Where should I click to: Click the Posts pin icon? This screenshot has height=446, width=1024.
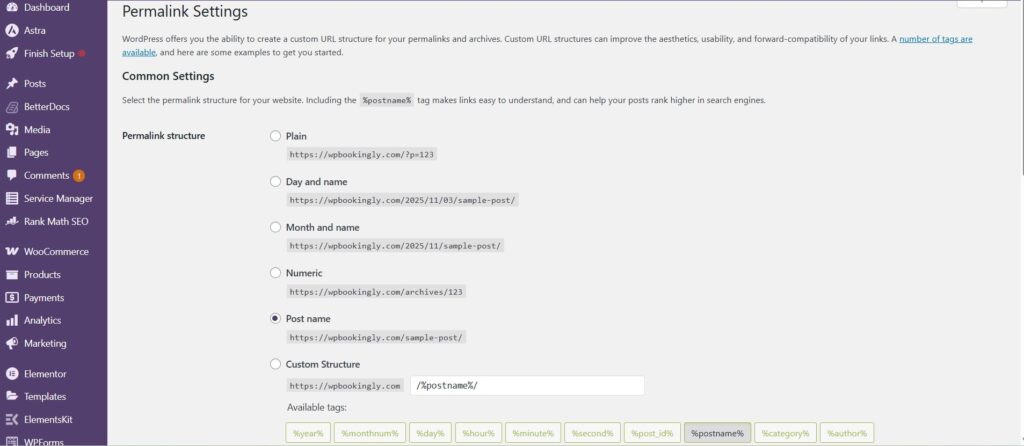pos(12,84)
